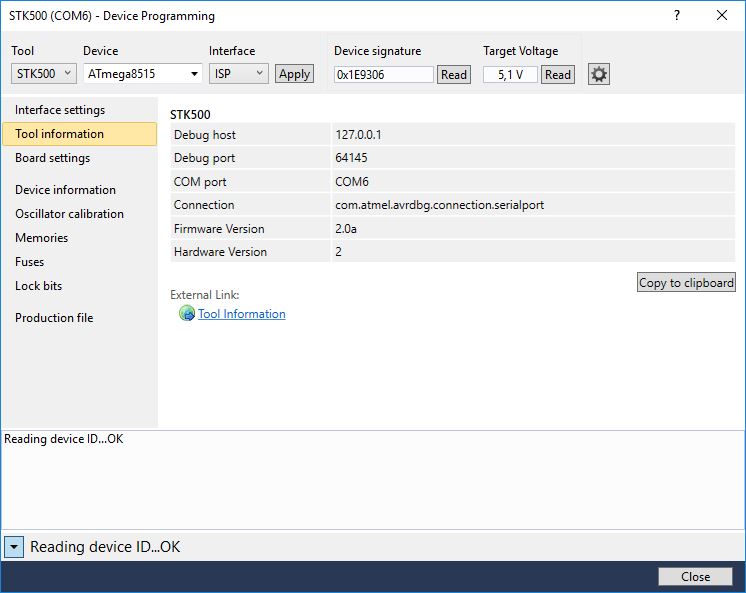Open the Device dropdown showing ATmega8515
Image resolution: width=746 pixels, height=593 pixels.
point(143,74)
